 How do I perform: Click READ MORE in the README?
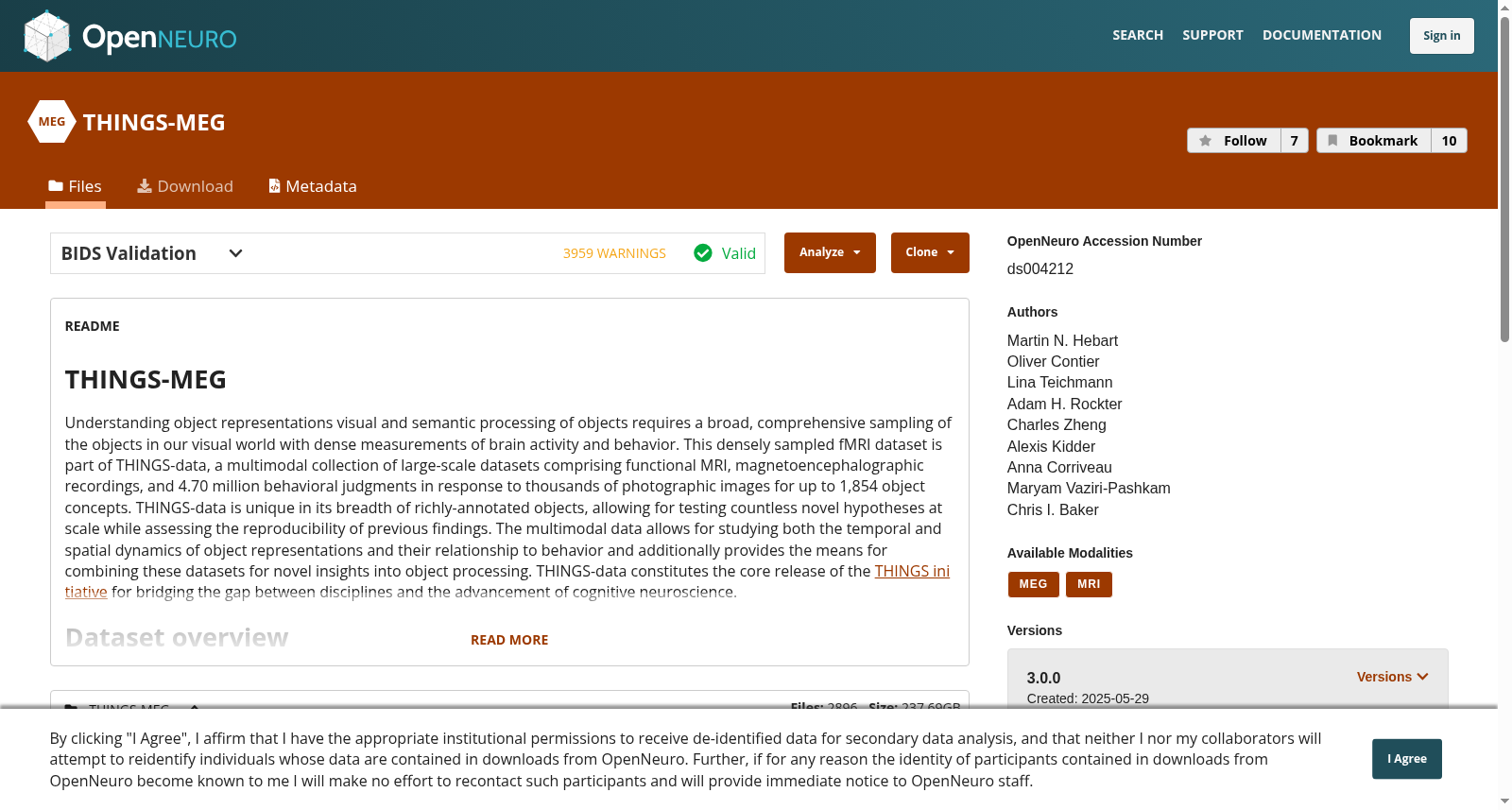point(509,640)
